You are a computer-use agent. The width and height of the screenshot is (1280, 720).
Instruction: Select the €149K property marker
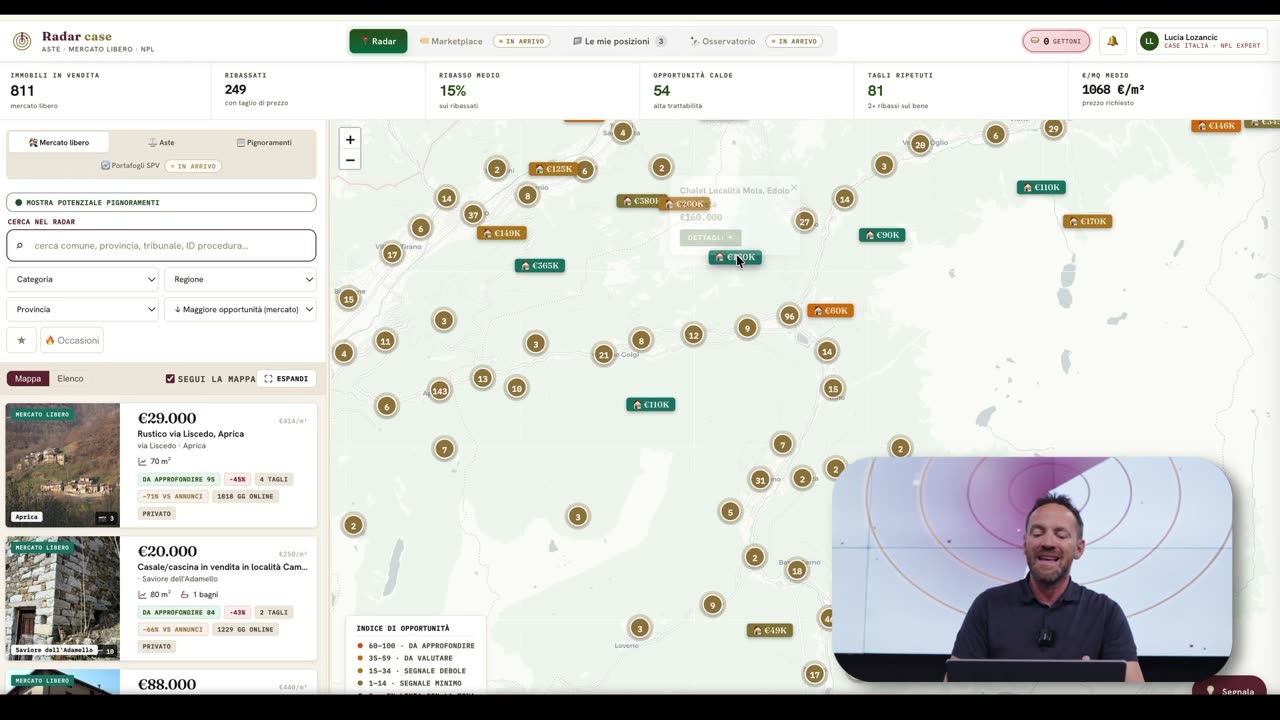click(502, 233)
